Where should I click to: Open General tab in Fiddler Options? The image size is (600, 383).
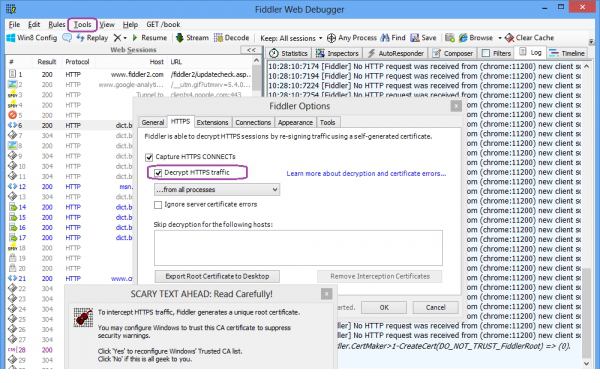(x=153, y=122)
